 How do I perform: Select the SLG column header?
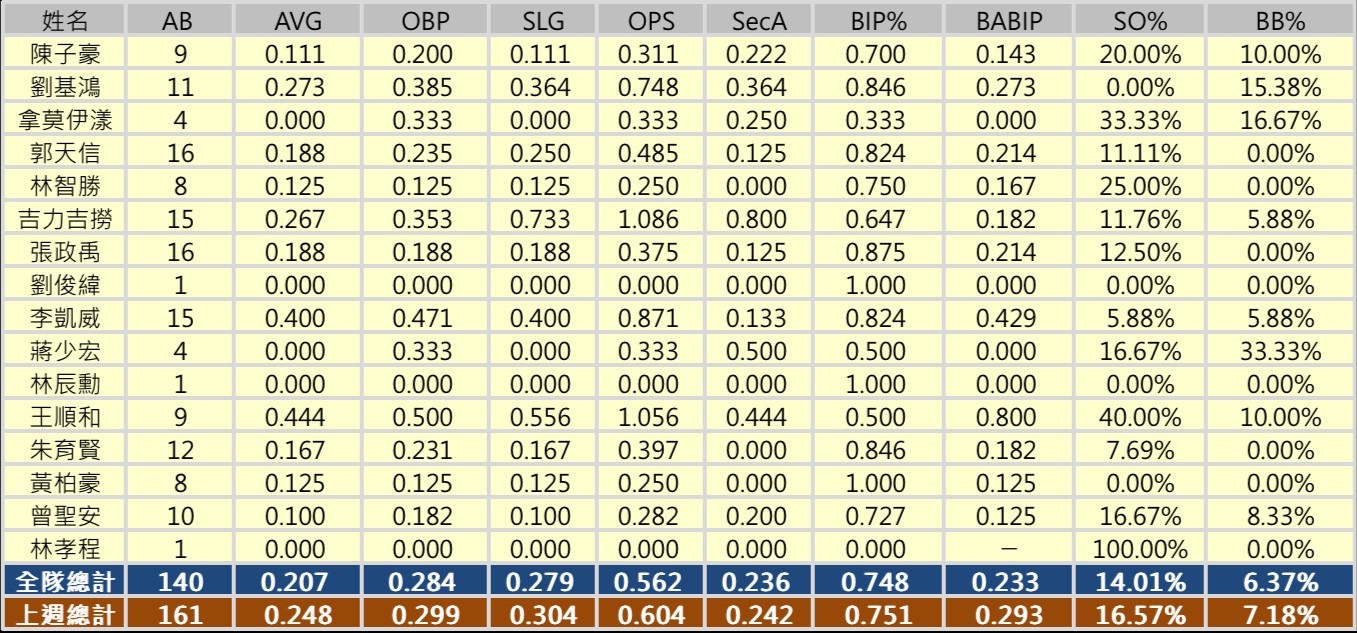pos(541,20)
